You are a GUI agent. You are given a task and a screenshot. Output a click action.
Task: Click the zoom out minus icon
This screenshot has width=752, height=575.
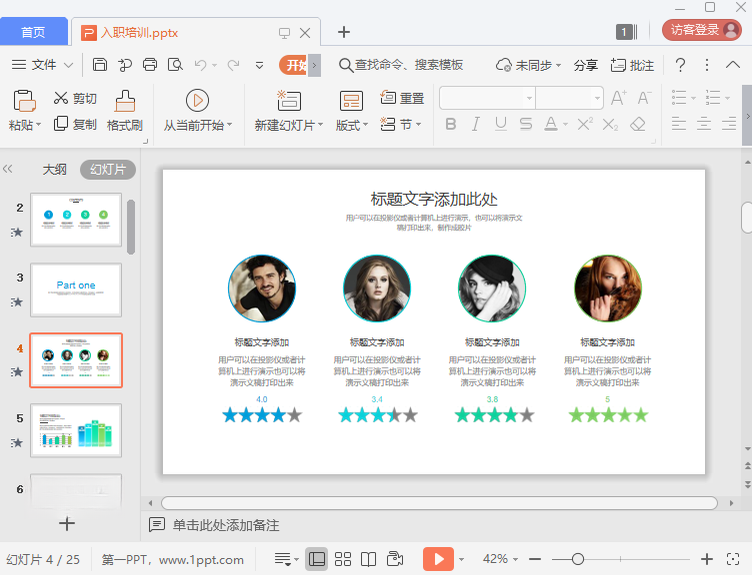[535, 559]
